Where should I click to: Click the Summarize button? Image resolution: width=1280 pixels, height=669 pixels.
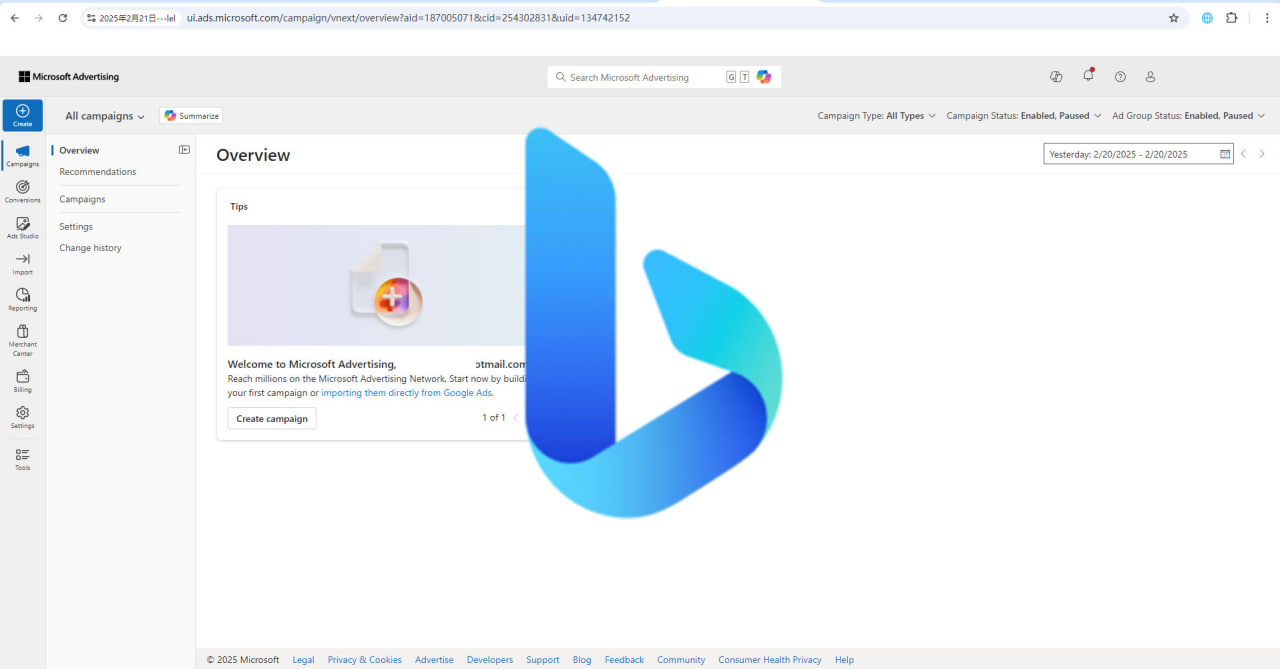pyautogui.click(x=191, y=116)
